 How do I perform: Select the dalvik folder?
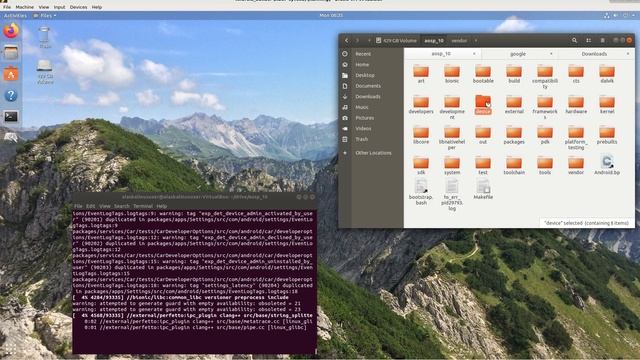click(607, 74)
